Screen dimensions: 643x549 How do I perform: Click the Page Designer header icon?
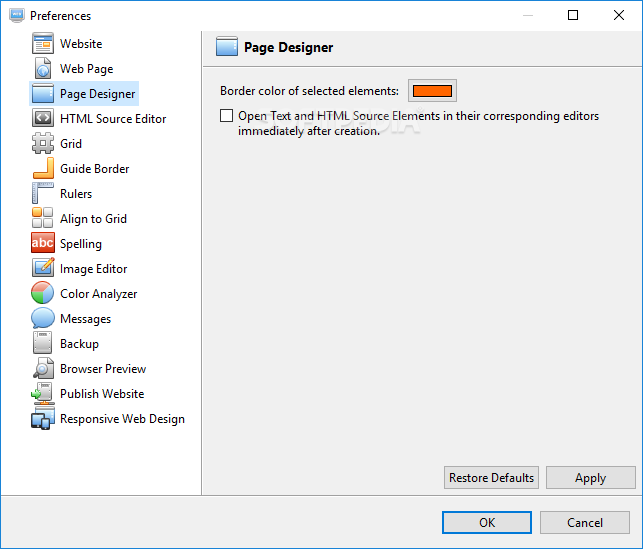point(227,46)
